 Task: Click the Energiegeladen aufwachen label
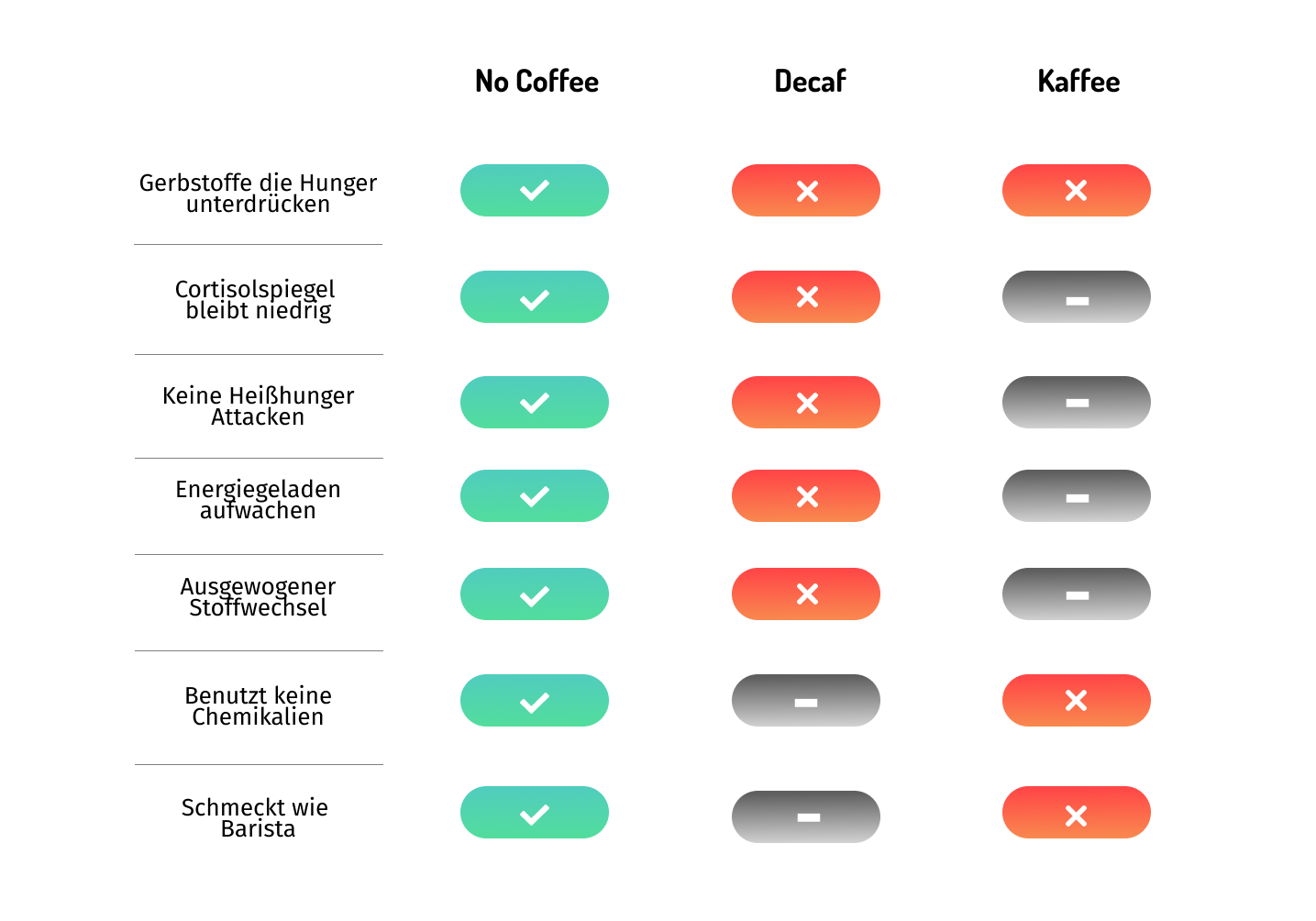pyautogui.click(x=258, y=500)
